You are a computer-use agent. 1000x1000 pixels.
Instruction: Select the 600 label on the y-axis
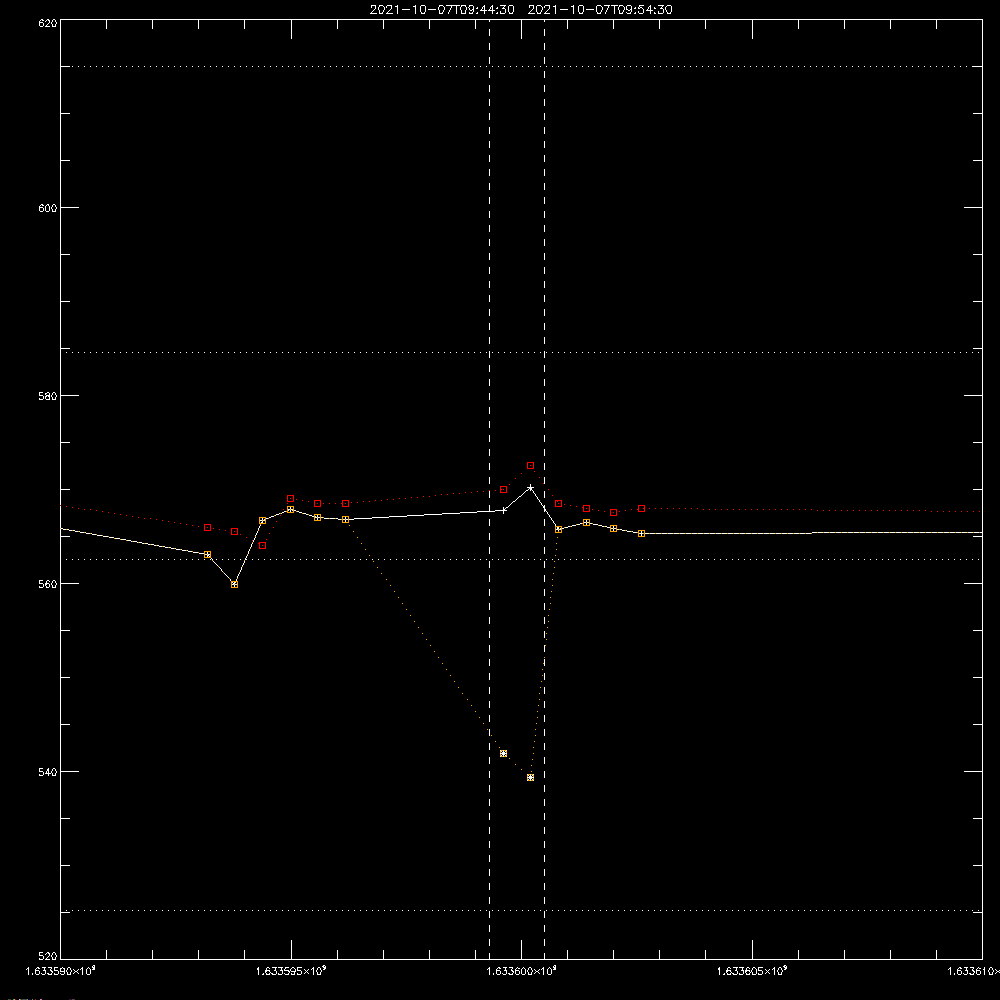coord(48,208)
